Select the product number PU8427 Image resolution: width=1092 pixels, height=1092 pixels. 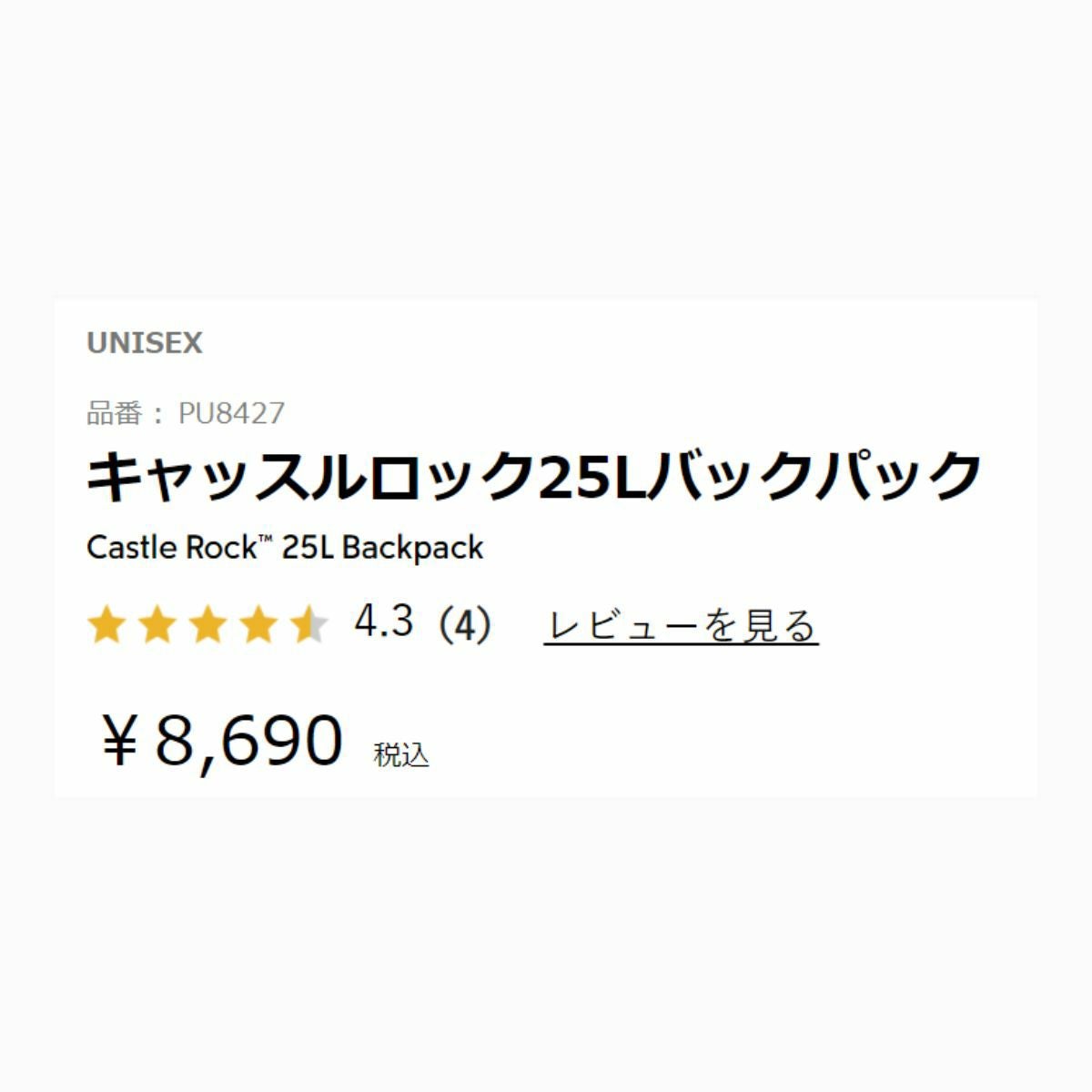[x=231, y=413]
